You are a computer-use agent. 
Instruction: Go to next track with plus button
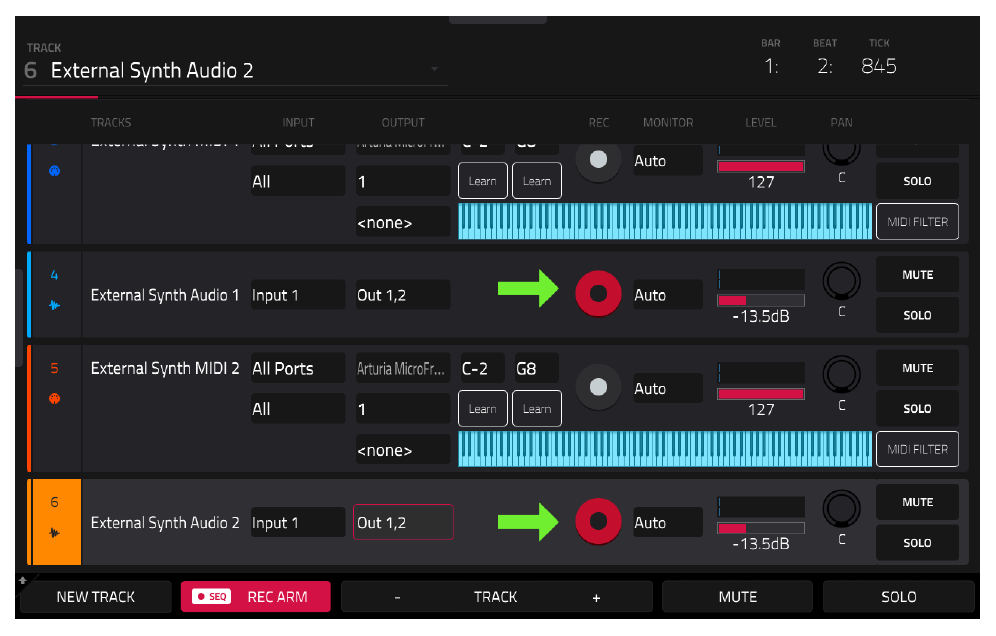(596, 597)
